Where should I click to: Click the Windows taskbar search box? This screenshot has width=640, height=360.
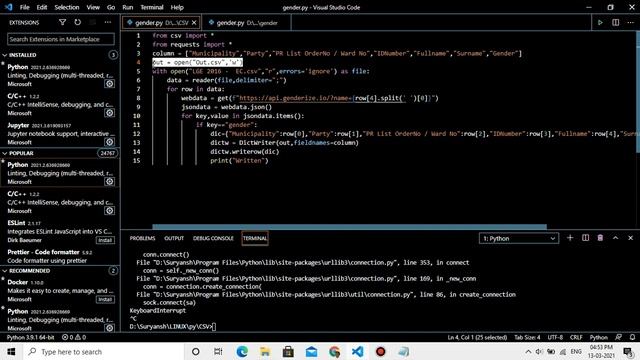click(x=104, y=351)
